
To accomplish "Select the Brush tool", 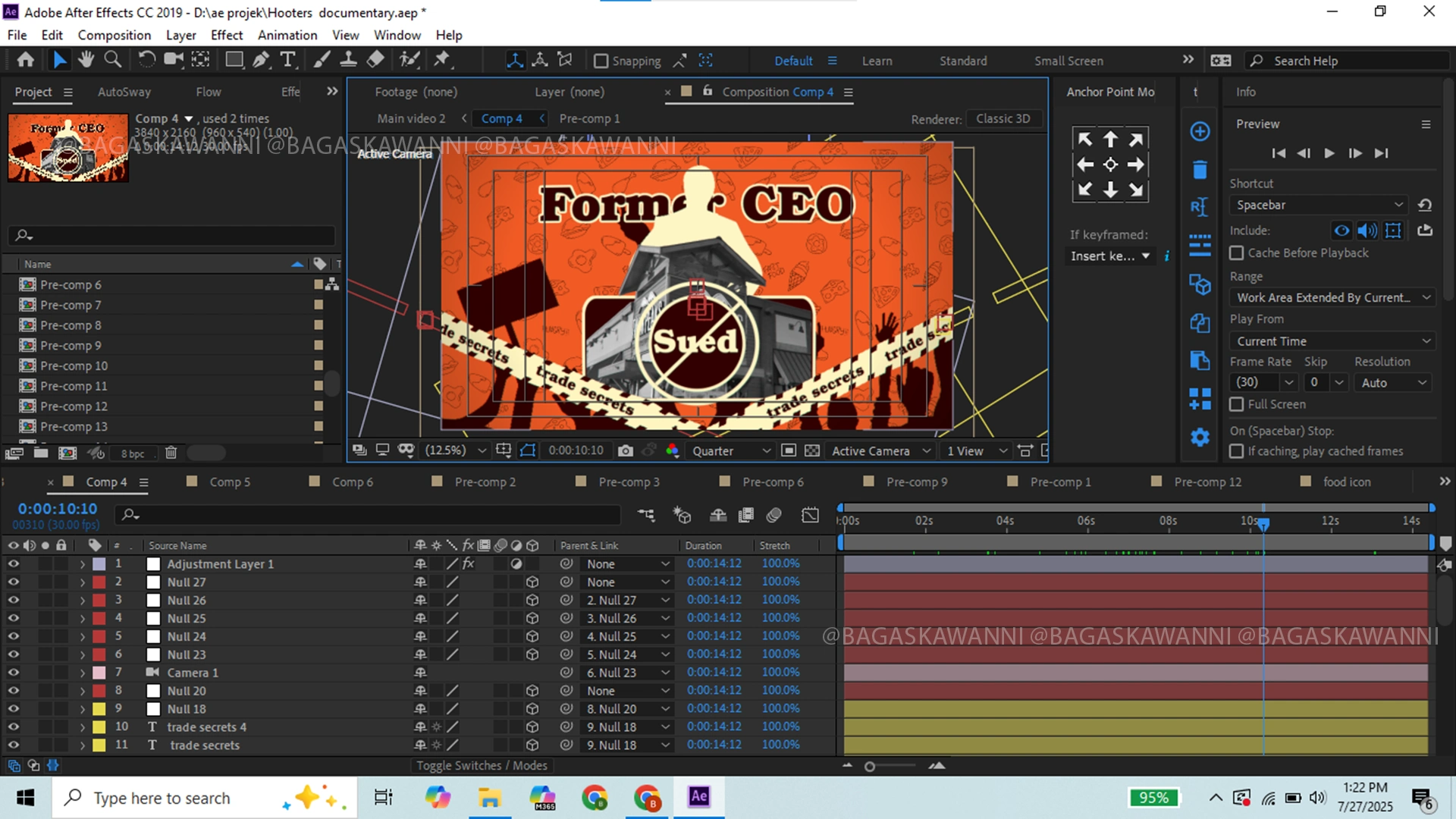I will (x=322, y=60).
